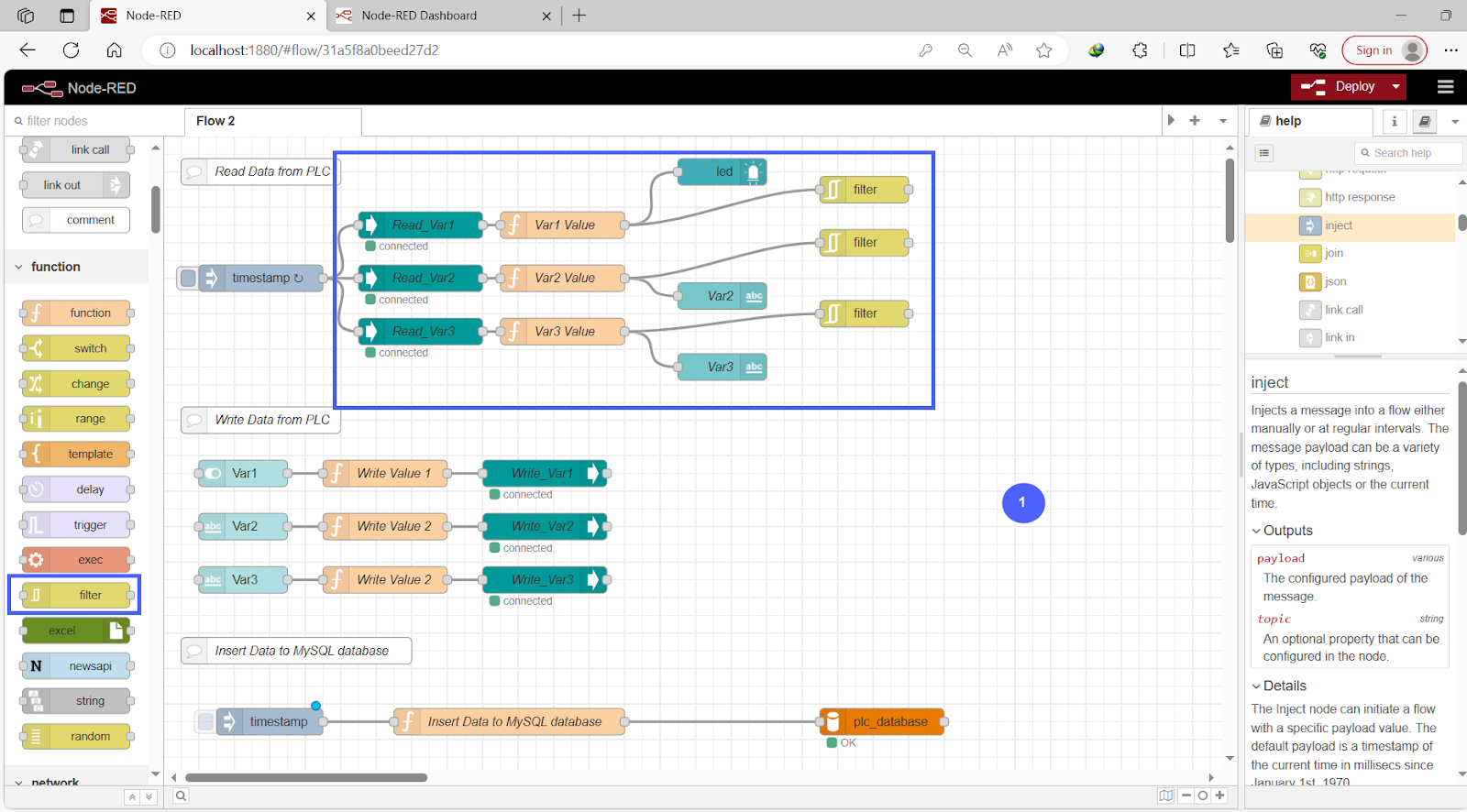Click the browser Sign in button
The width and height of the screenshot is (1467, 812).
pos(1384,50)
